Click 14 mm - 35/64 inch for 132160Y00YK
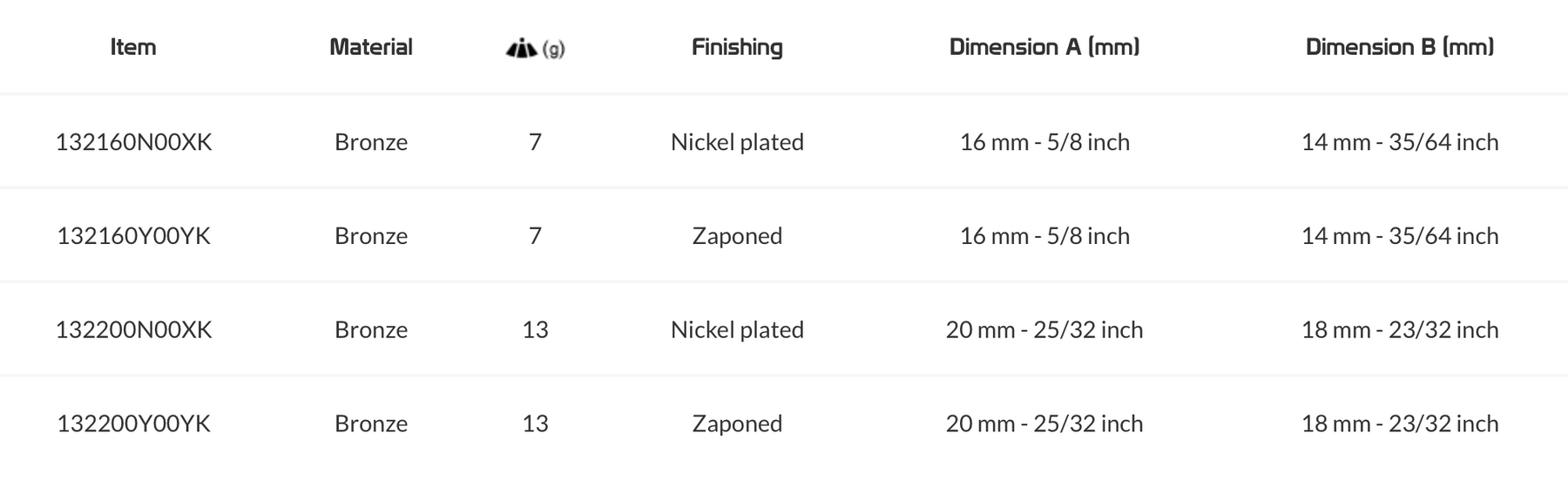Viewport: 1568px width, 488px height. [x=1399, y=236]
